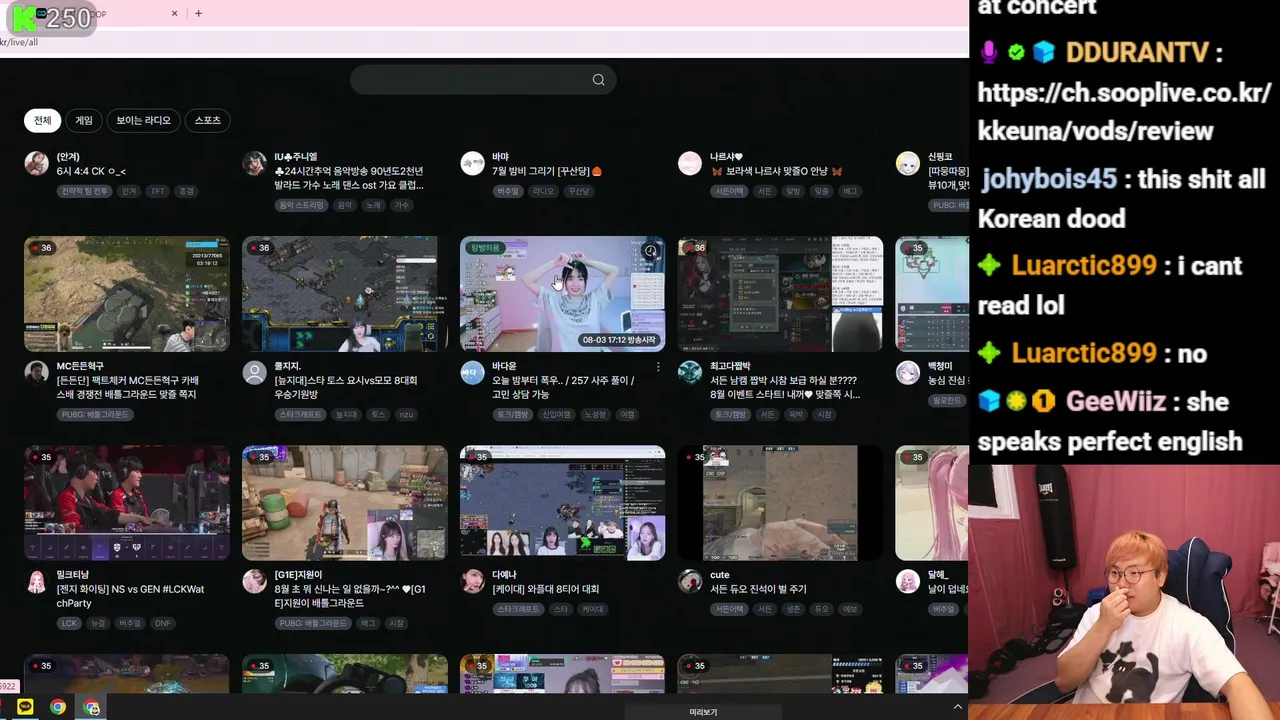This screenshot has width=1280, height=720.
Task: Click 다예나 profile avatar
Action: pos(472,581)
